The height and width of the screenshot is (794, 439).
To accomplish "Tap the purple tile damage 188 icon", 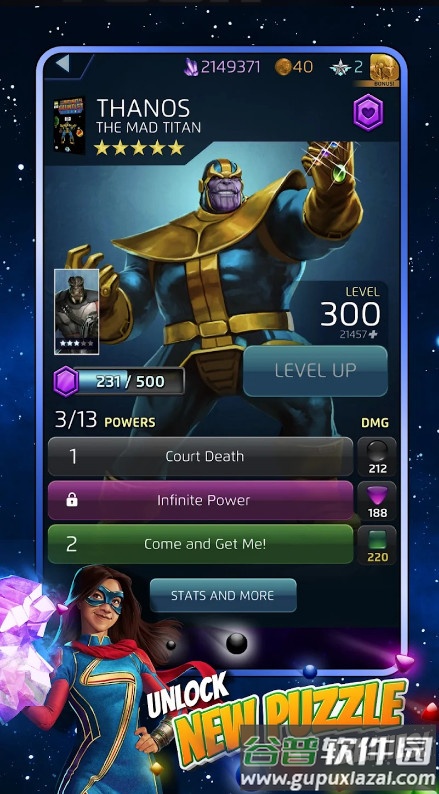I will click(x=377, y=501).
